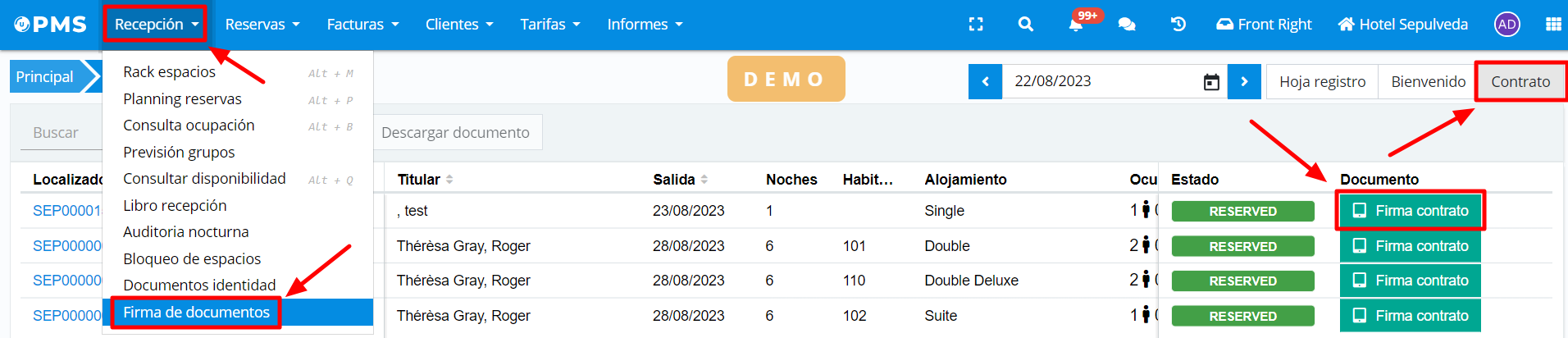
Task: Open the Informes dropdown menu
Action: pyautogui.click(x=645, y=25)
